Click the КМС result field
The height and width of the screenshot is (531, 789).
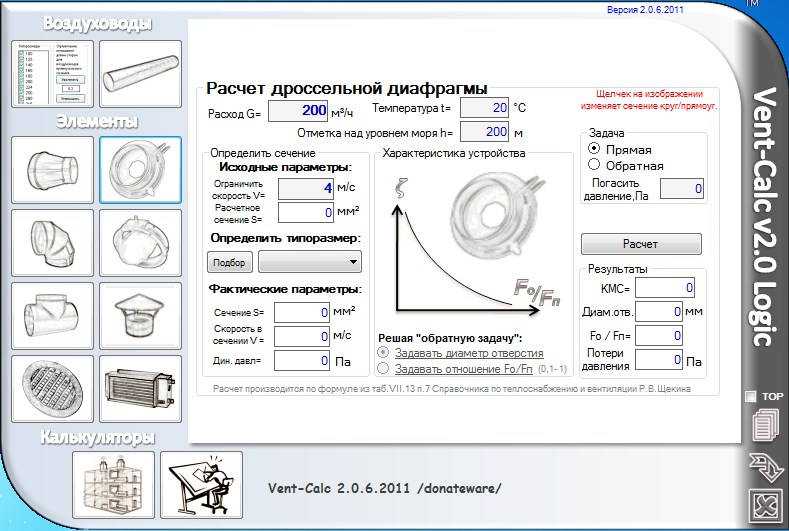[665, 288]
